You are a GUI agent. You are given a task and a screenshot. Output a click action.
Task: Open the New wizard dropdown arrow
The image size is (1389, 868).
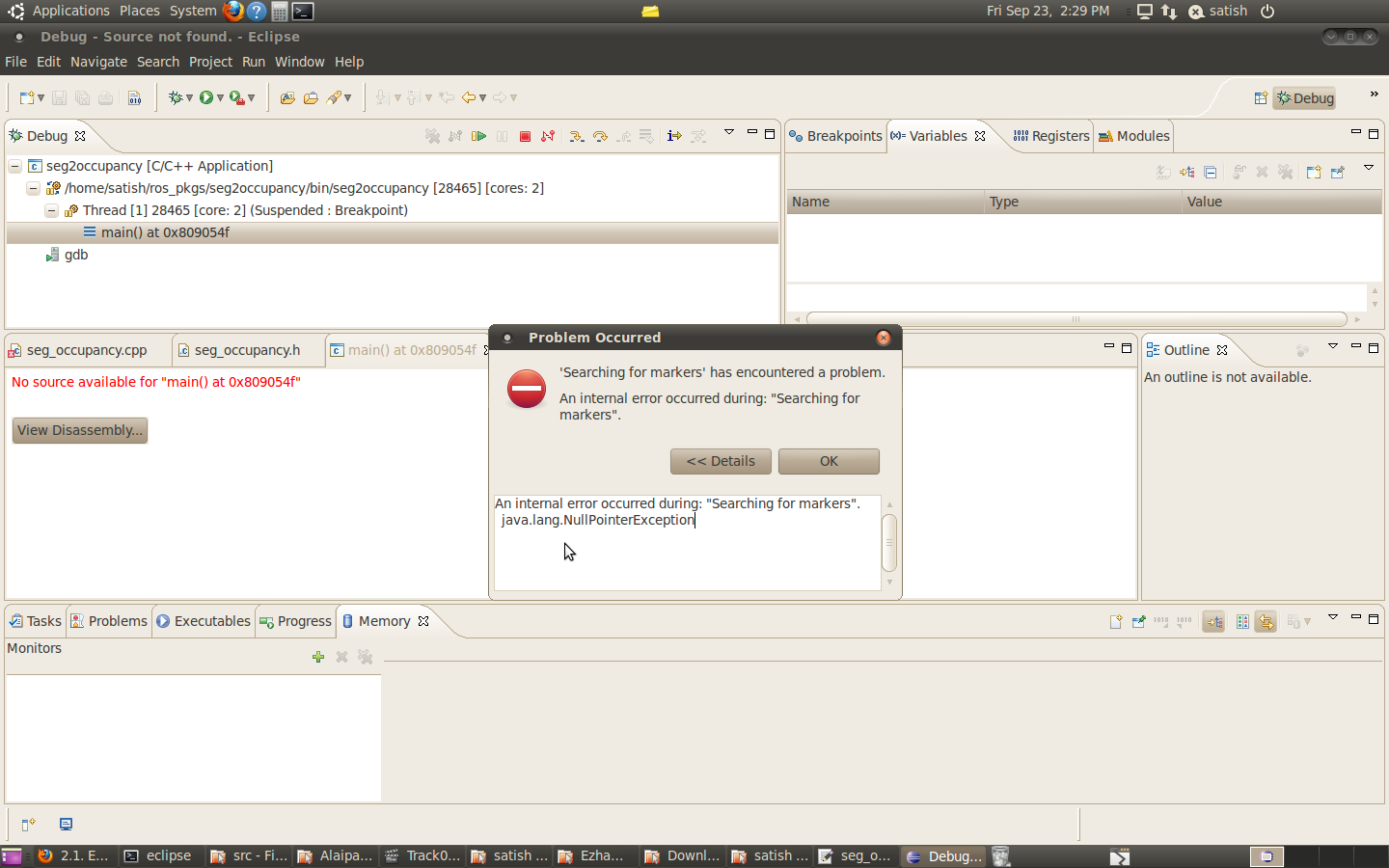point(41,97)
